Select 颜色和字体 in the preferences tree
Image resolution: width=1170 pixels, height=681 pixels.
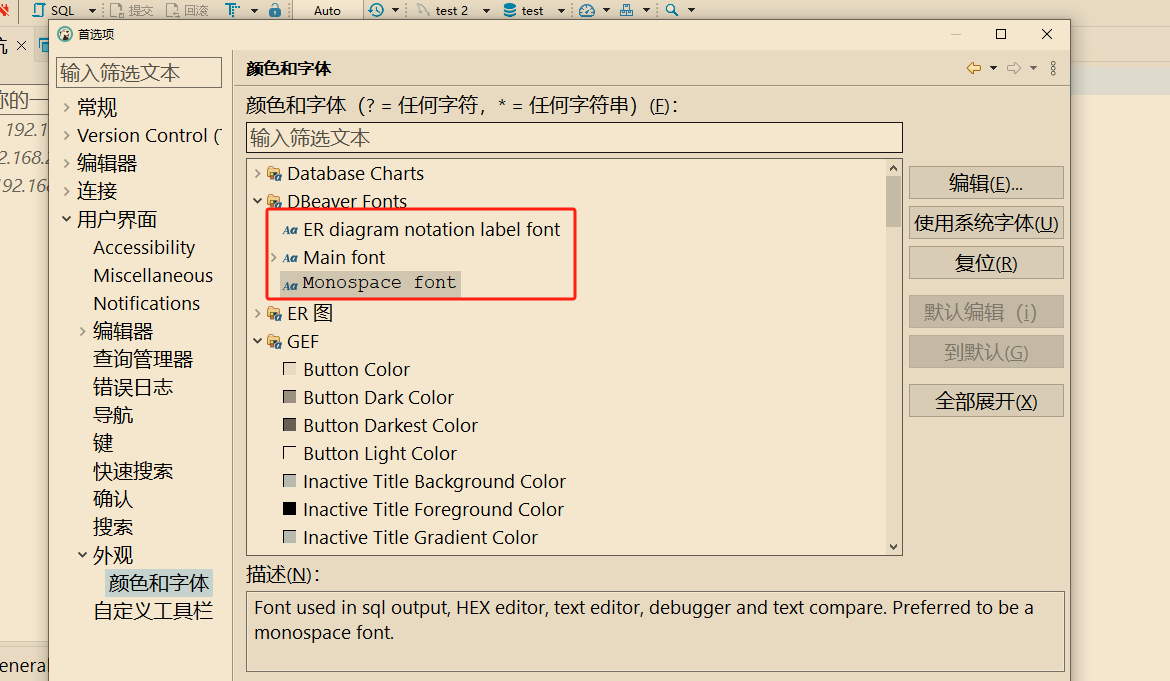coord(158,583)
